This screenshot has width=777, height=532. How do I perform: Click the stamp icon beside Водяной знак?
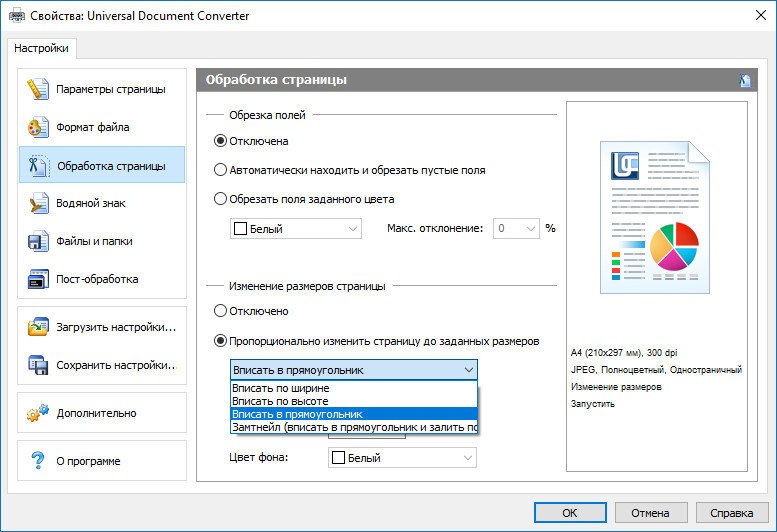point(38,203)
